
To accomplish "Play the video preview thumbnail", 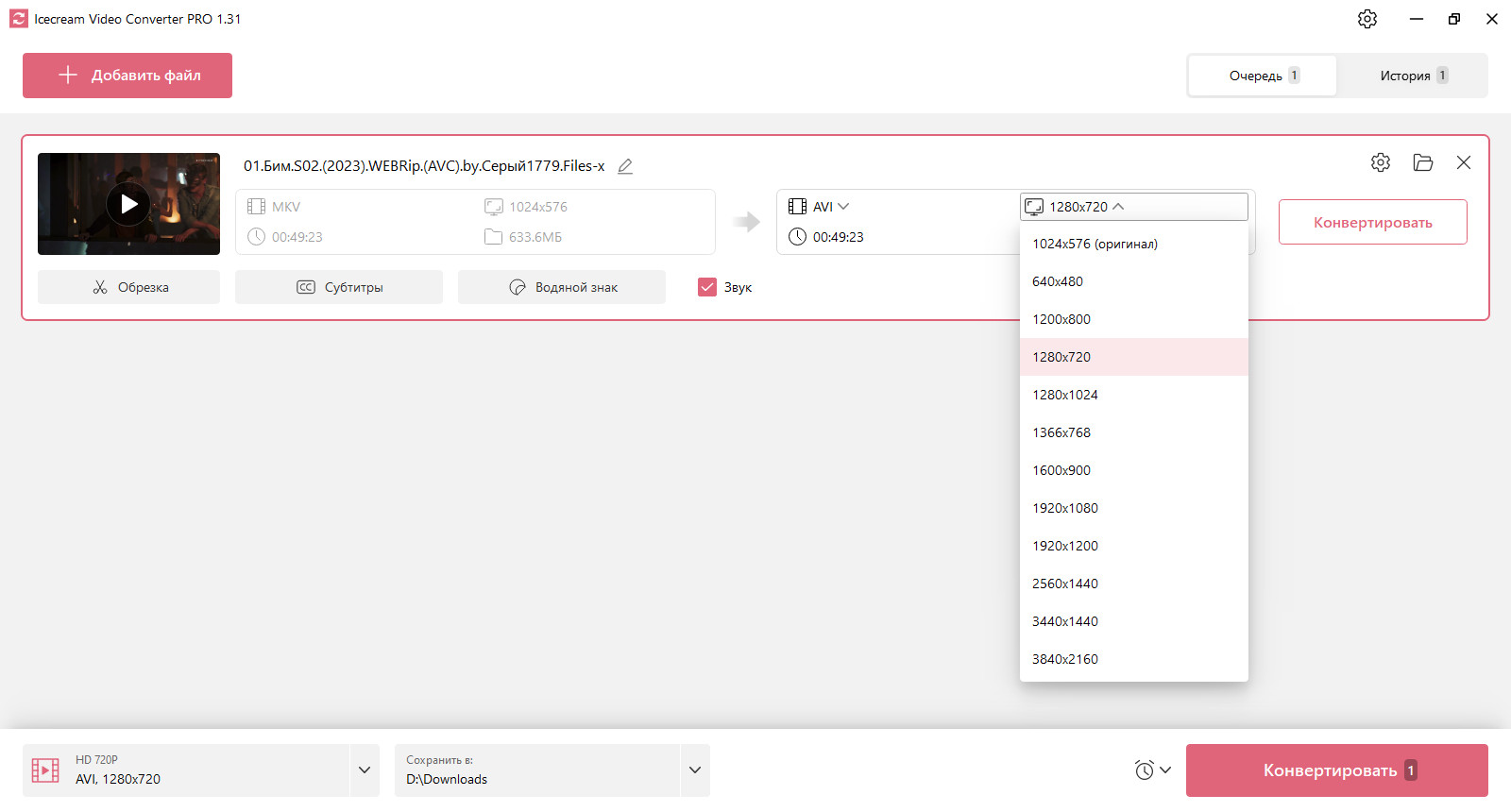I will [x=128, y=204].
